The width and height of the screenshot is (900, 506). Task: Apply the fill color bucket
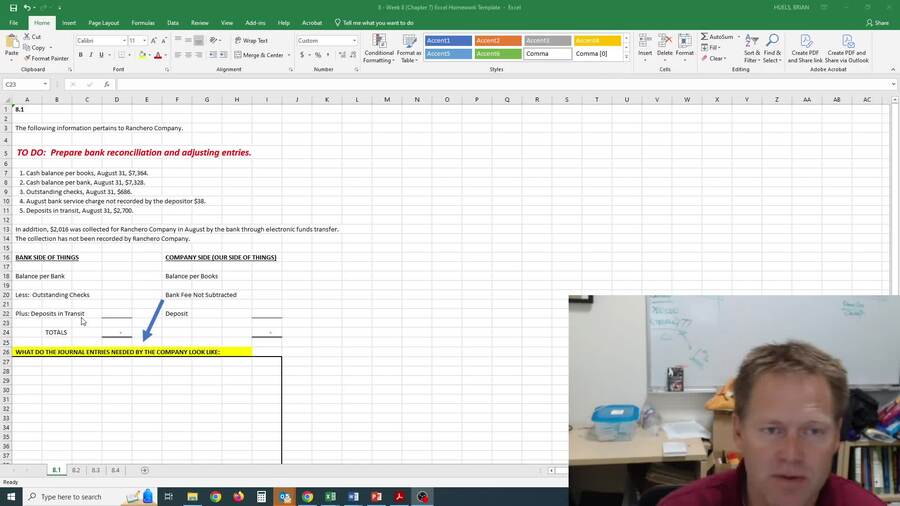click(x=142, y=55)
